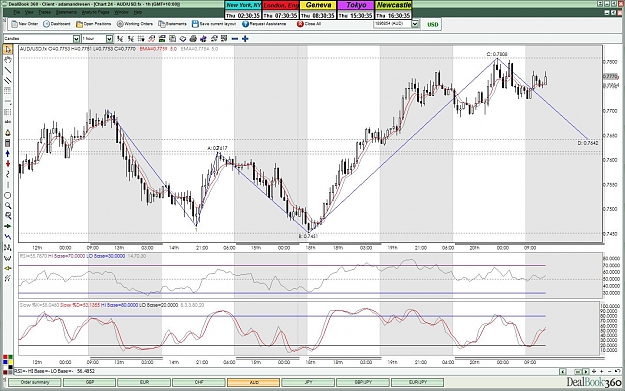625x391 pixels.
Task: Click the chart scroll right arrow
Action: coord(586,371)
